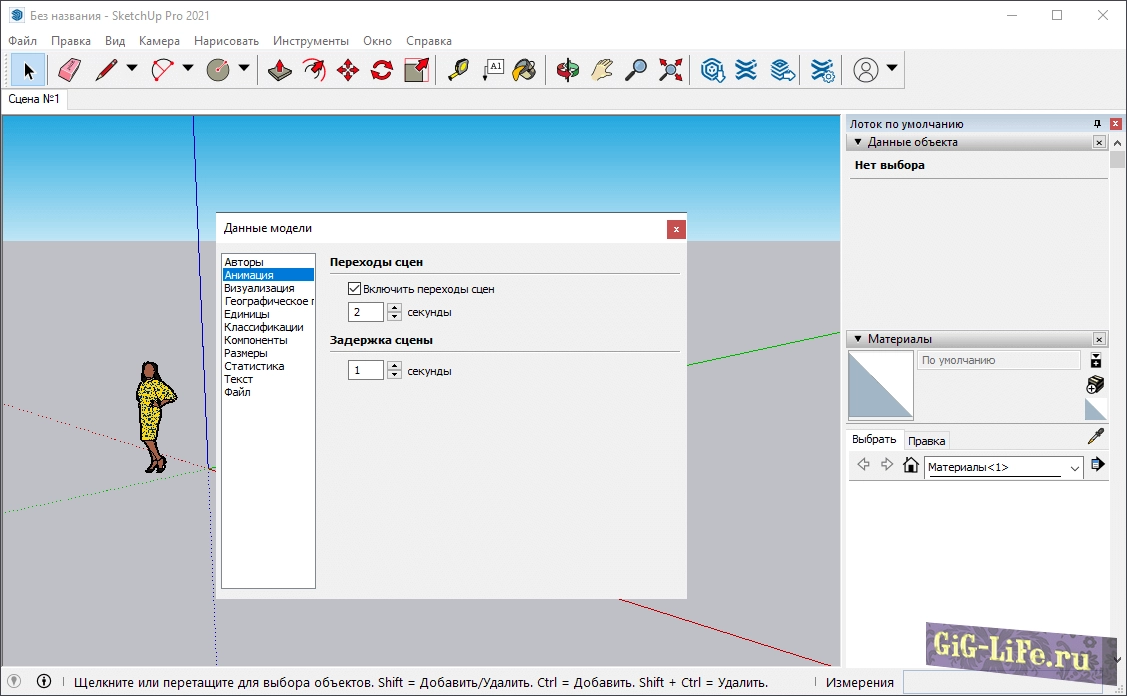The image size is (1127, 696).
Task: Uncheck 'Включить переходы сцен' checkbox
Action: [354, 289]
